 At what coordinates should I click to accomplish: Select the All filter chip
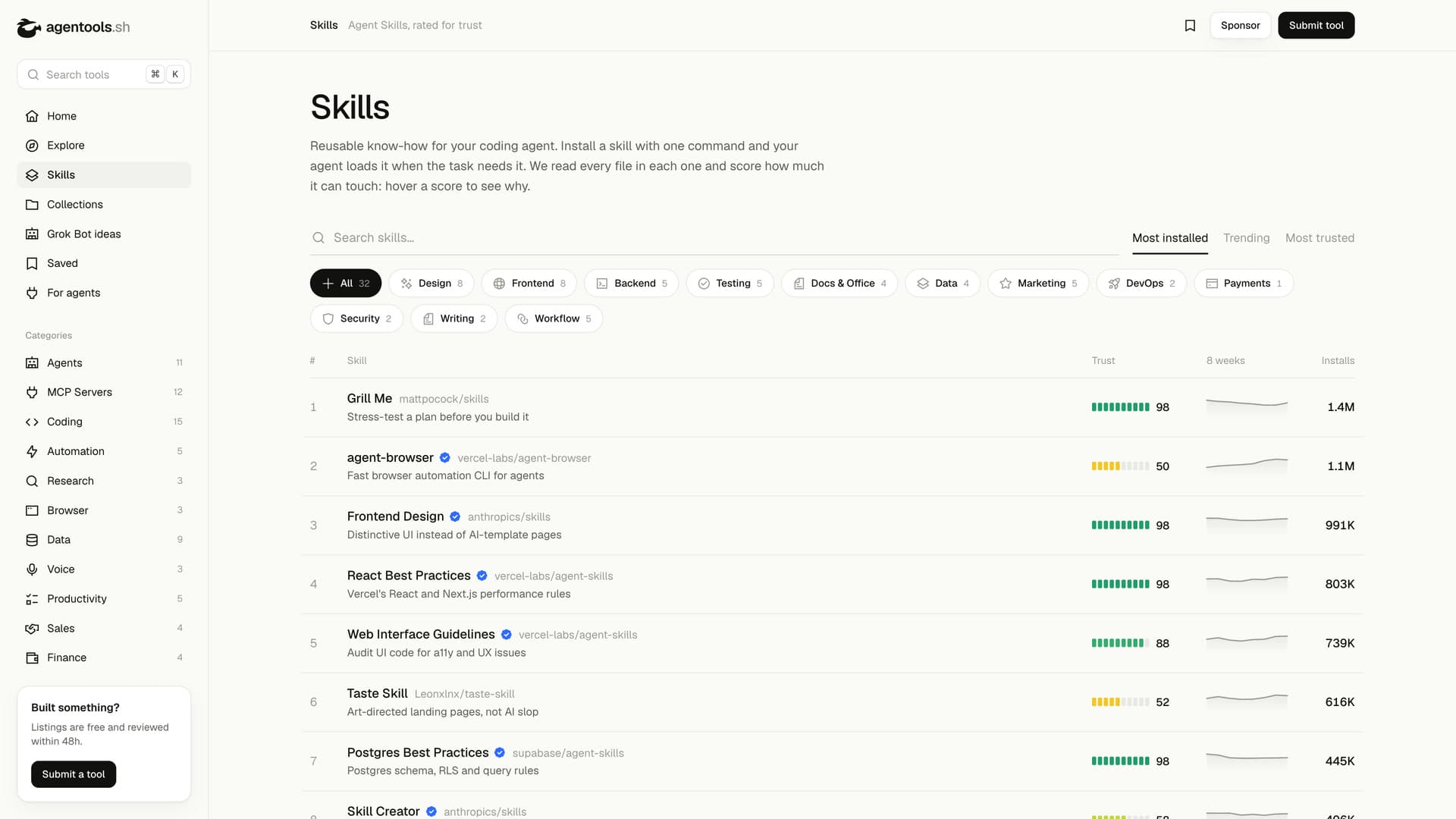point(346,283)
